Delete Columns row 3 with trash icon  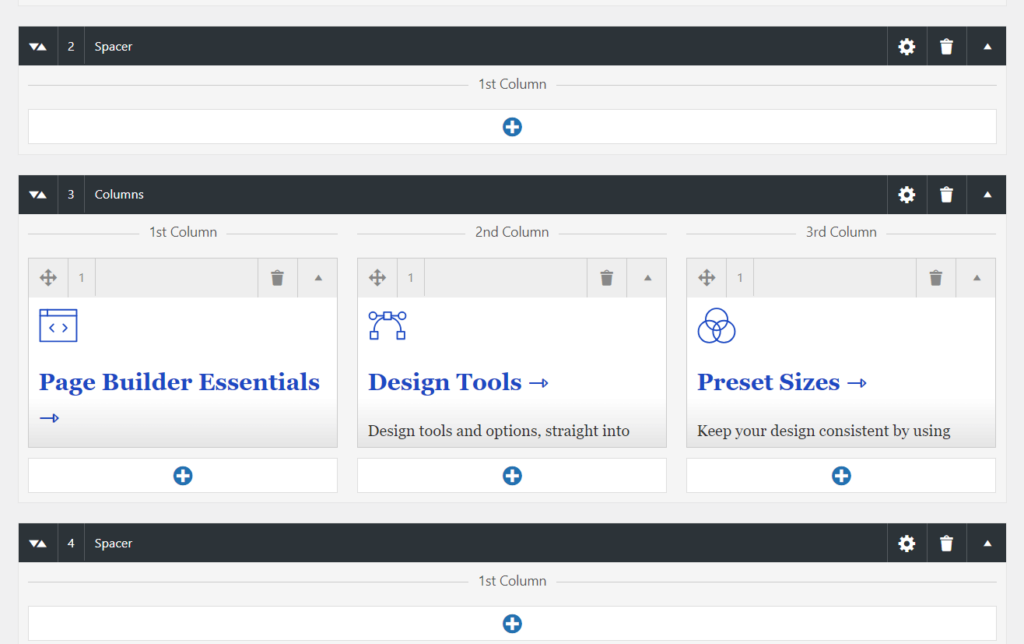[946, 195]
